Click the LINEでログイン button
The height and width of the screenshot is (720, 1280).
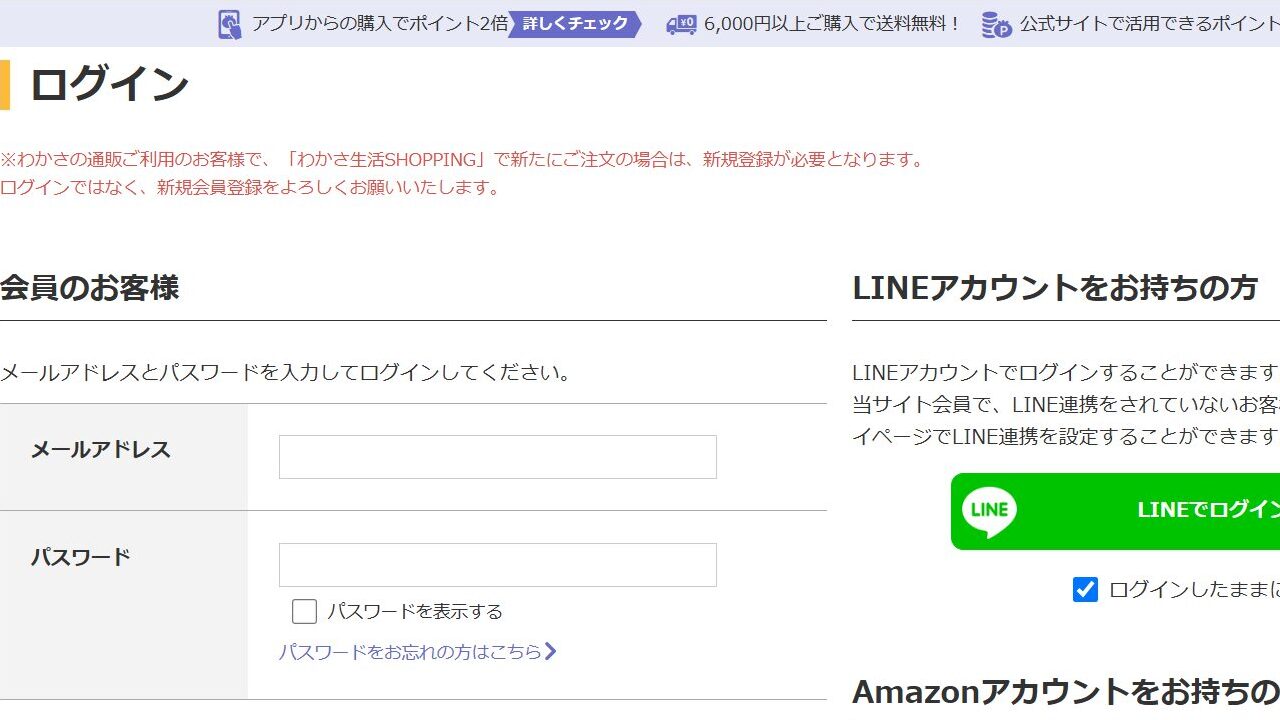(x=1115, y=511)
